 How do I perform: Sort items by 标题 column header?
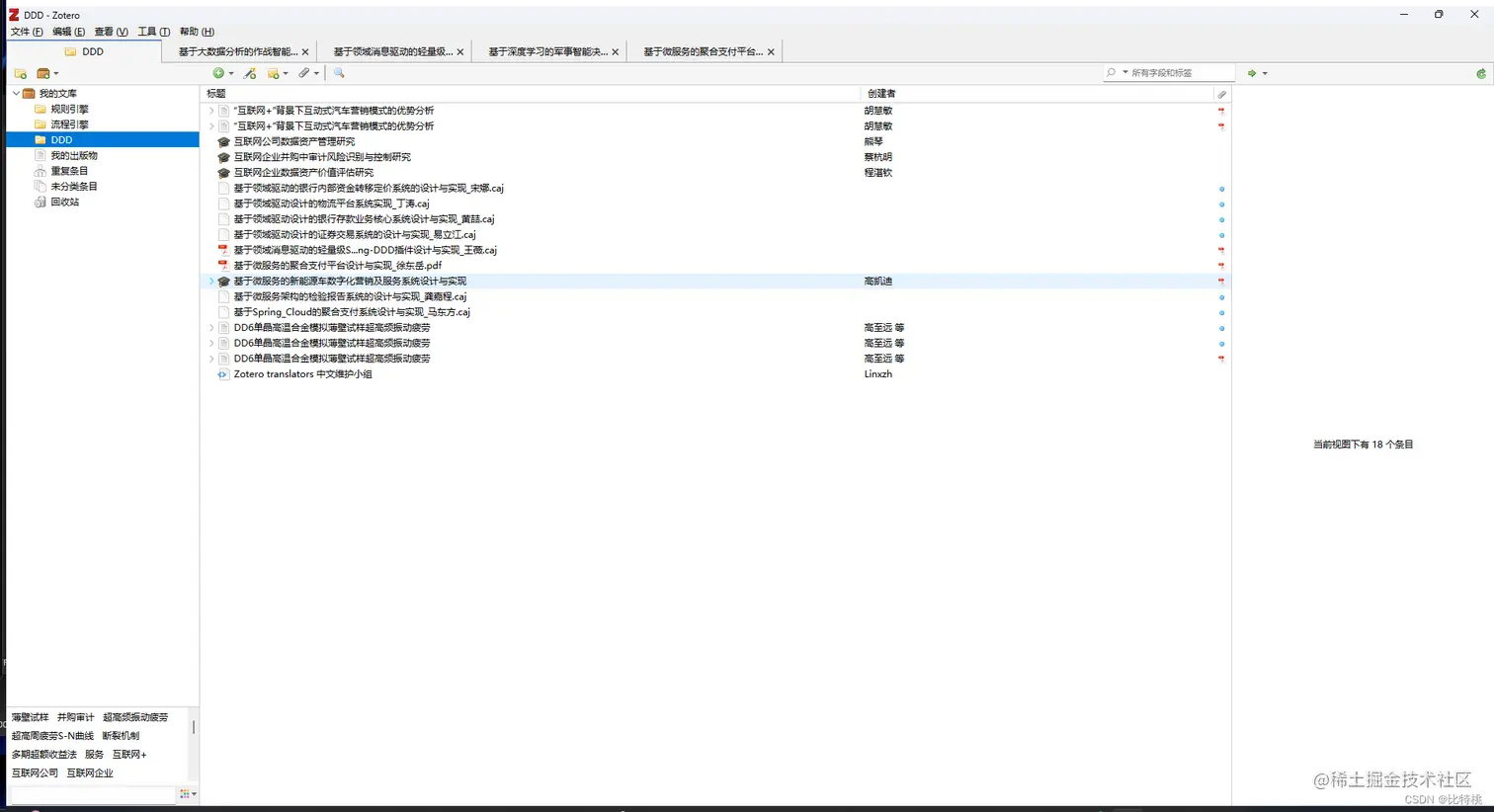pos(531,94)
